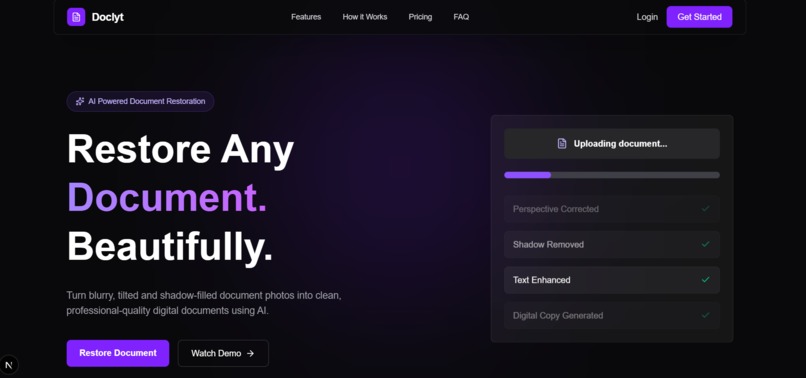Click the Turn blurry, tilted description paragraph
806x378 pixels.
pyautogui.click(x=204, y=303)
